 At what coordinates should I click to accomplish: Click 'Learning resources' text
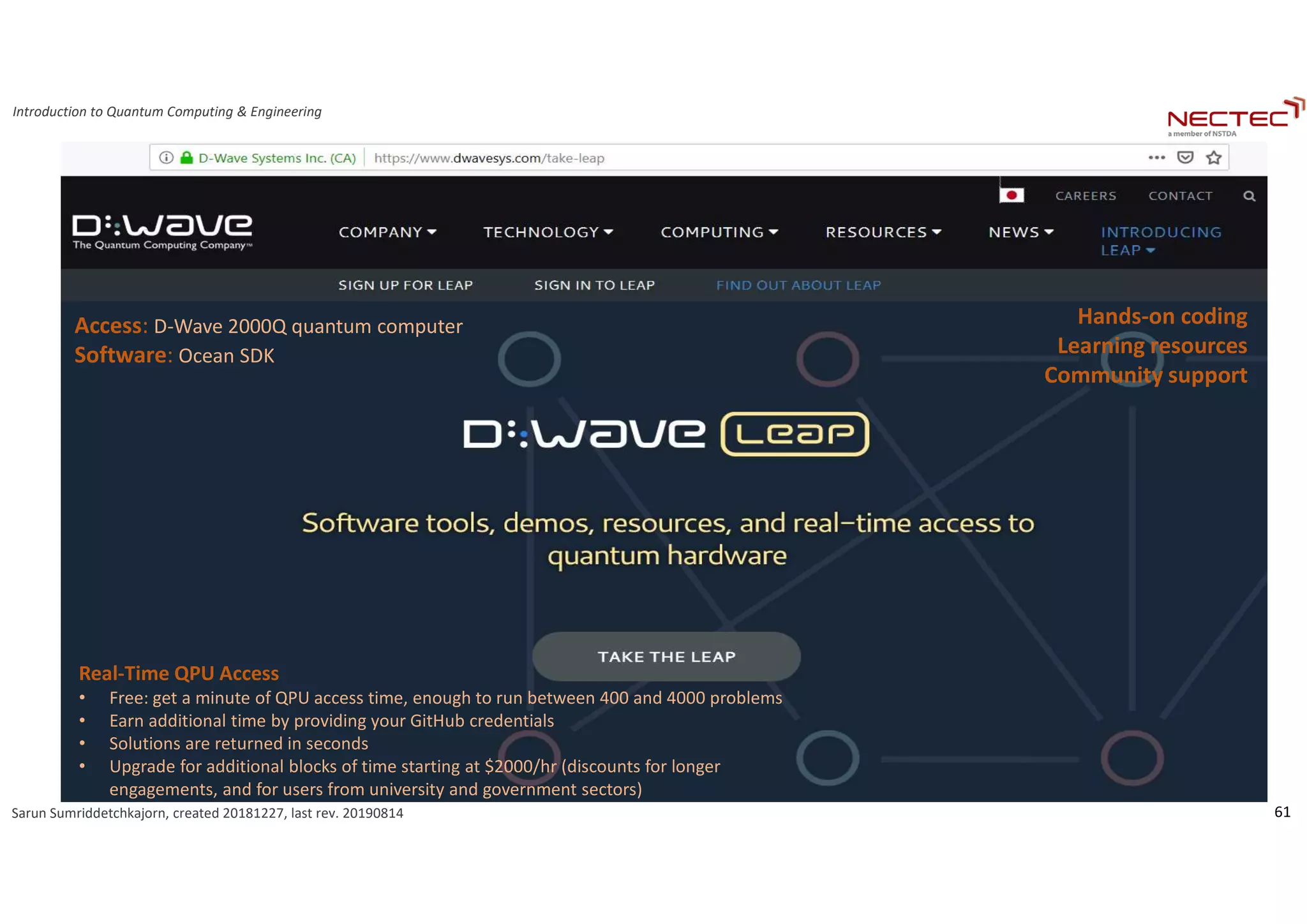1152,346
